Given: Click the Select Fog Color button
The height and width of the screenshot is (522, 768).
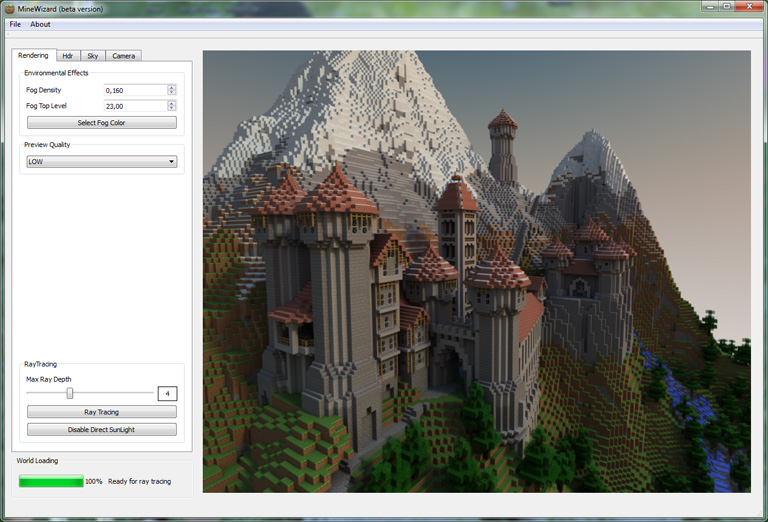Looking at the screenshot, I should click(x=102, y=122).
